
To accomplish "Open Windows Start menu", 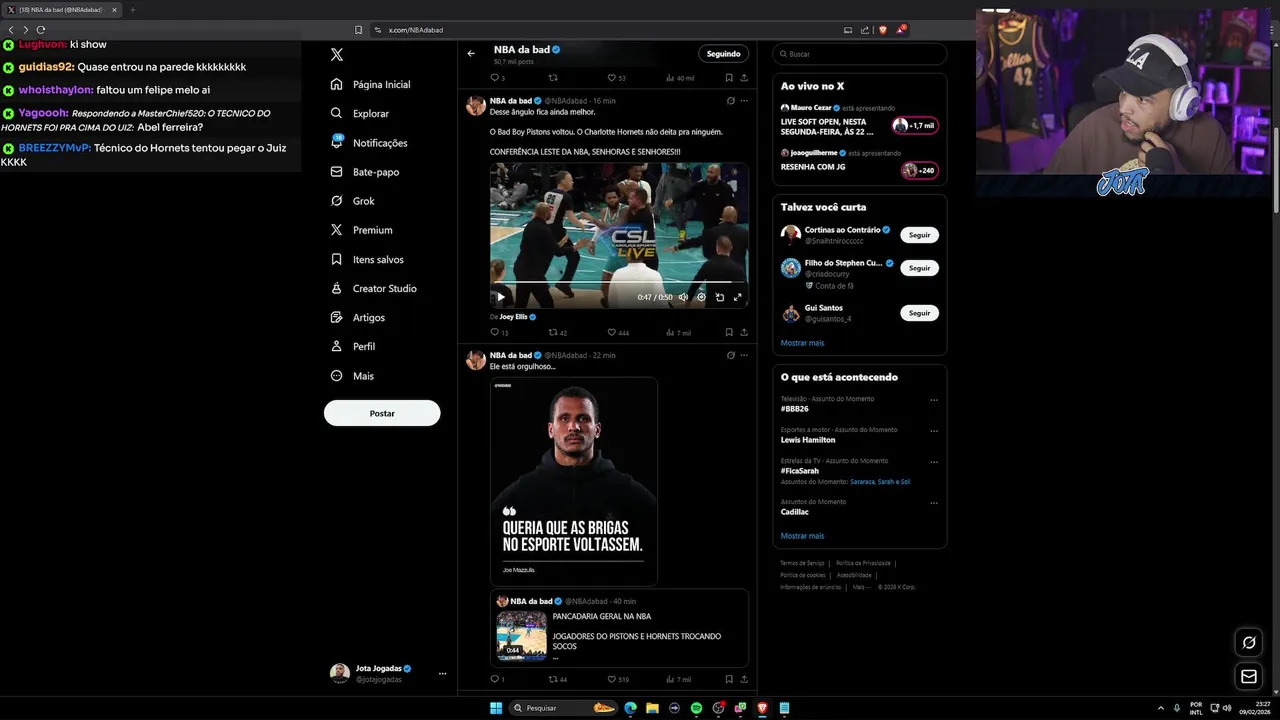I will tap(495, 708).
